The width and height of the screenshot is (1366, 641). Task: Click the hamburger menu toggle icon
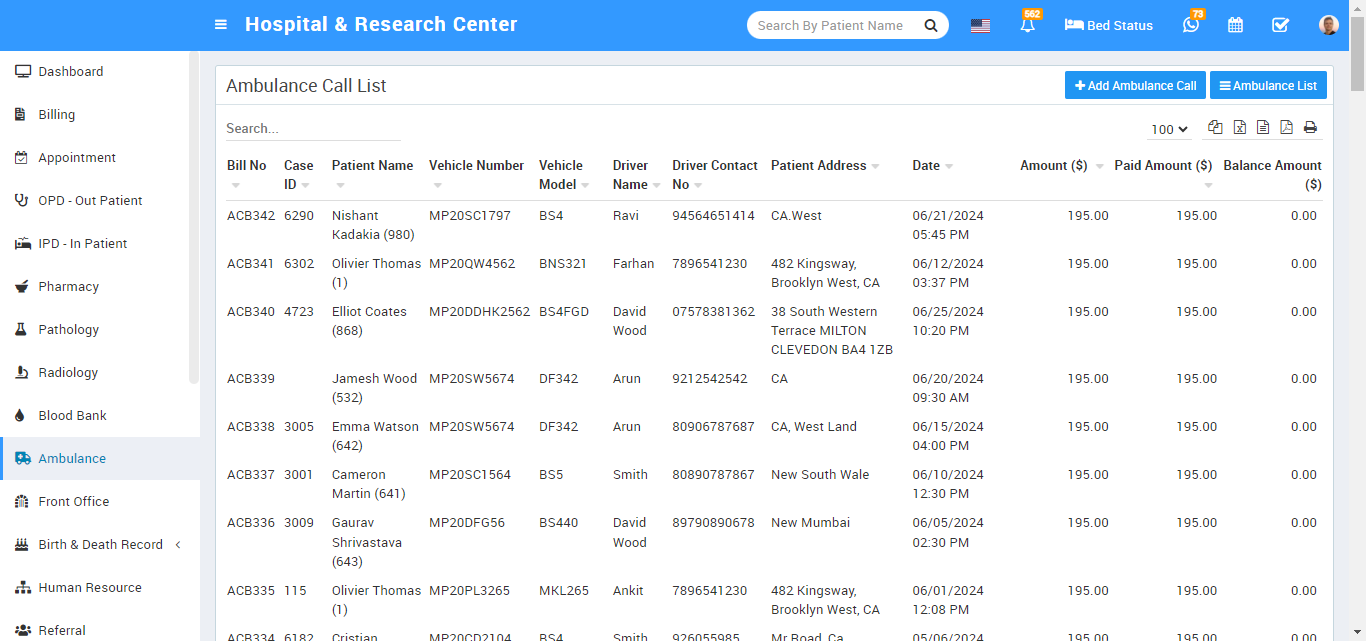[x=221, y=25]
